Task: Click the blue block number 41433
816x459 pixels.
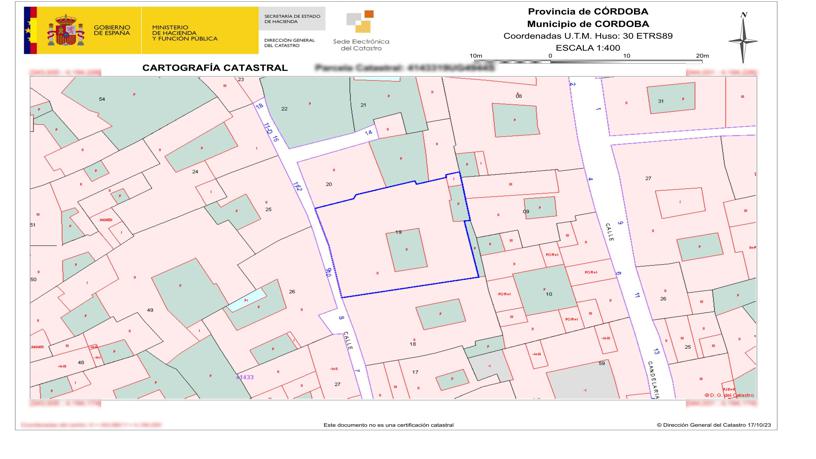Action: coord(245,377)
